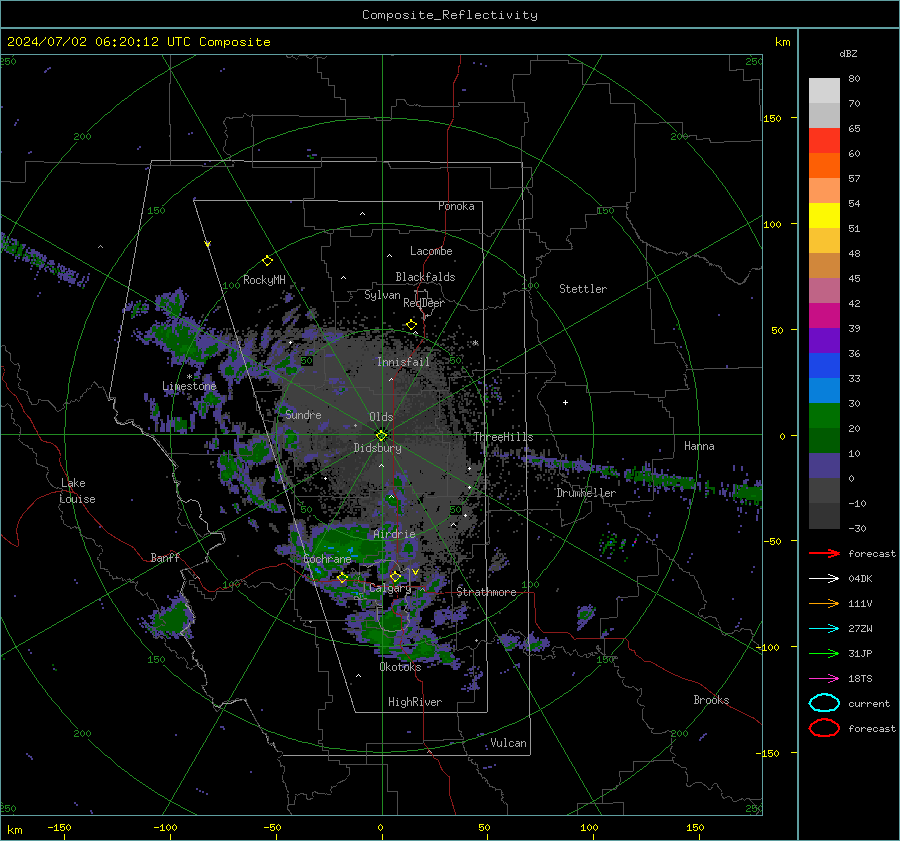Click the orange 111V arrow icon
This screenshot has width=900, height=841.
[824, 603]
